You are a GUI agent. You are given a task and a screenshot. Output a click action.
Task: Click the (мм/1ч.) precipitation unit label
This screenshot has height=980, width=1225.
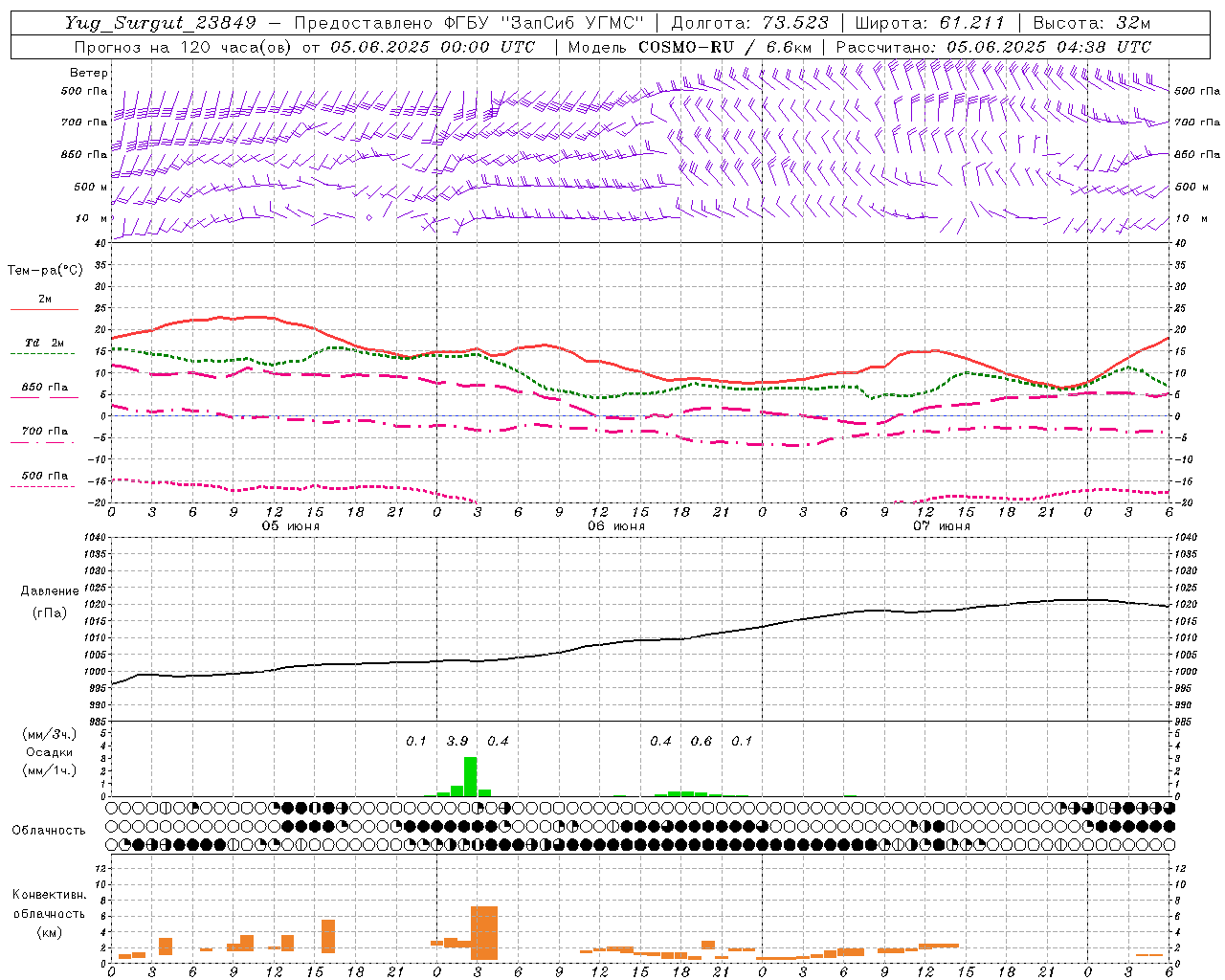49,770
